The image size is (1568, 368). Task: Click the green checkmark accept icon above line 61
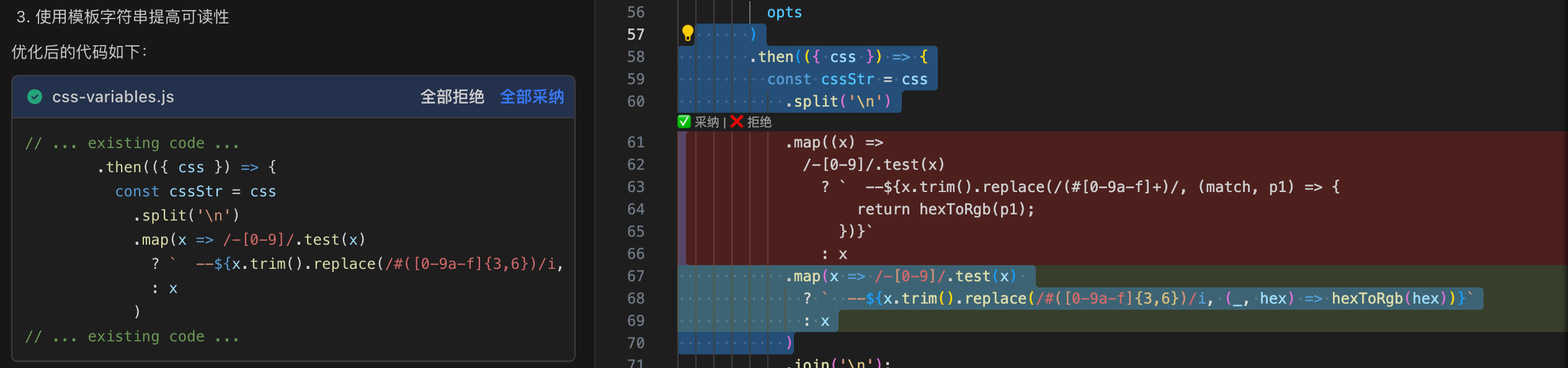[684, 121]
